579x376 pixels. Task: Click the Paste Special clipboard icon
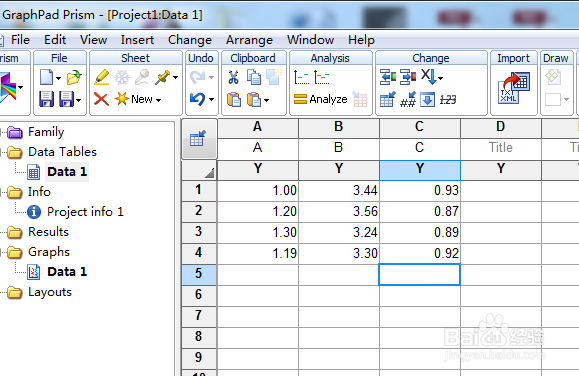click(x=254, y=99)
